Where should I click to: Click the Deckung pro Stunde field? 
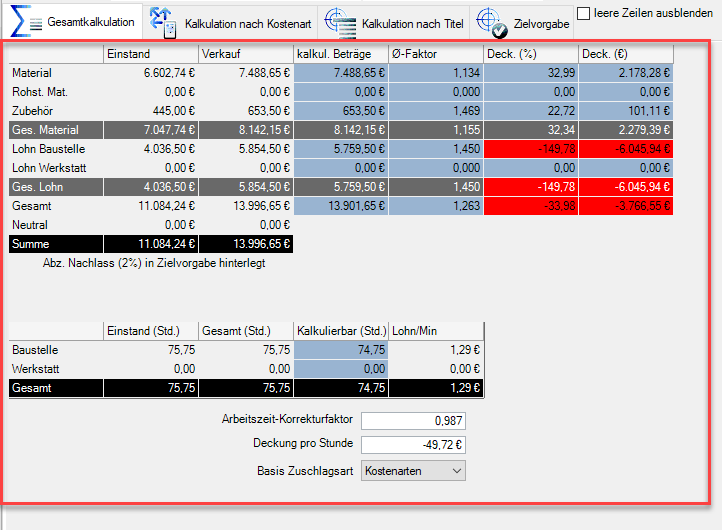(413, 445)
